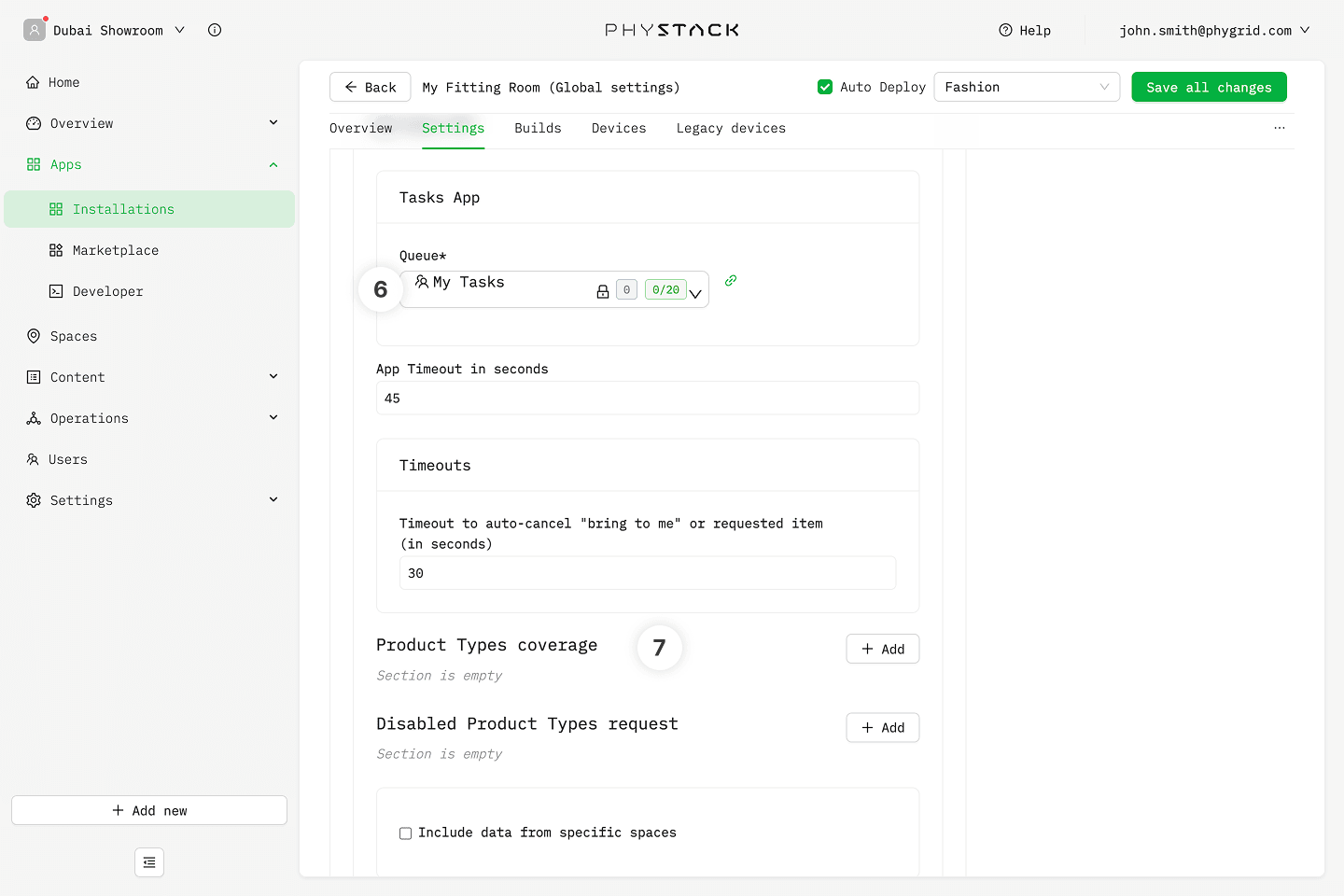1344x896 pixels.
Task: Open the info icon beside Dubai Showroom
Action: click(215, 30)
